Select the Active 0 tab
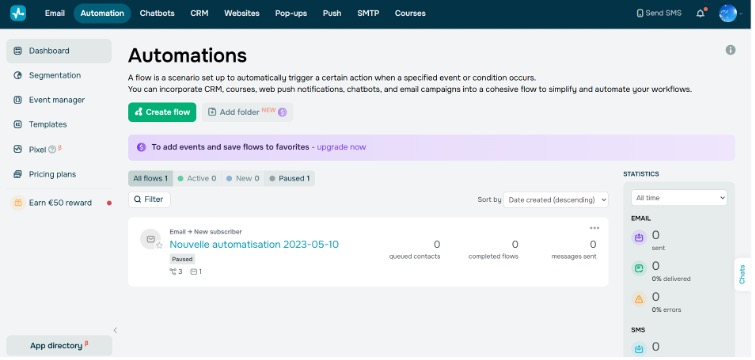Image resolution: width=755 pixels, height=360 pixels. coord(197,179)
